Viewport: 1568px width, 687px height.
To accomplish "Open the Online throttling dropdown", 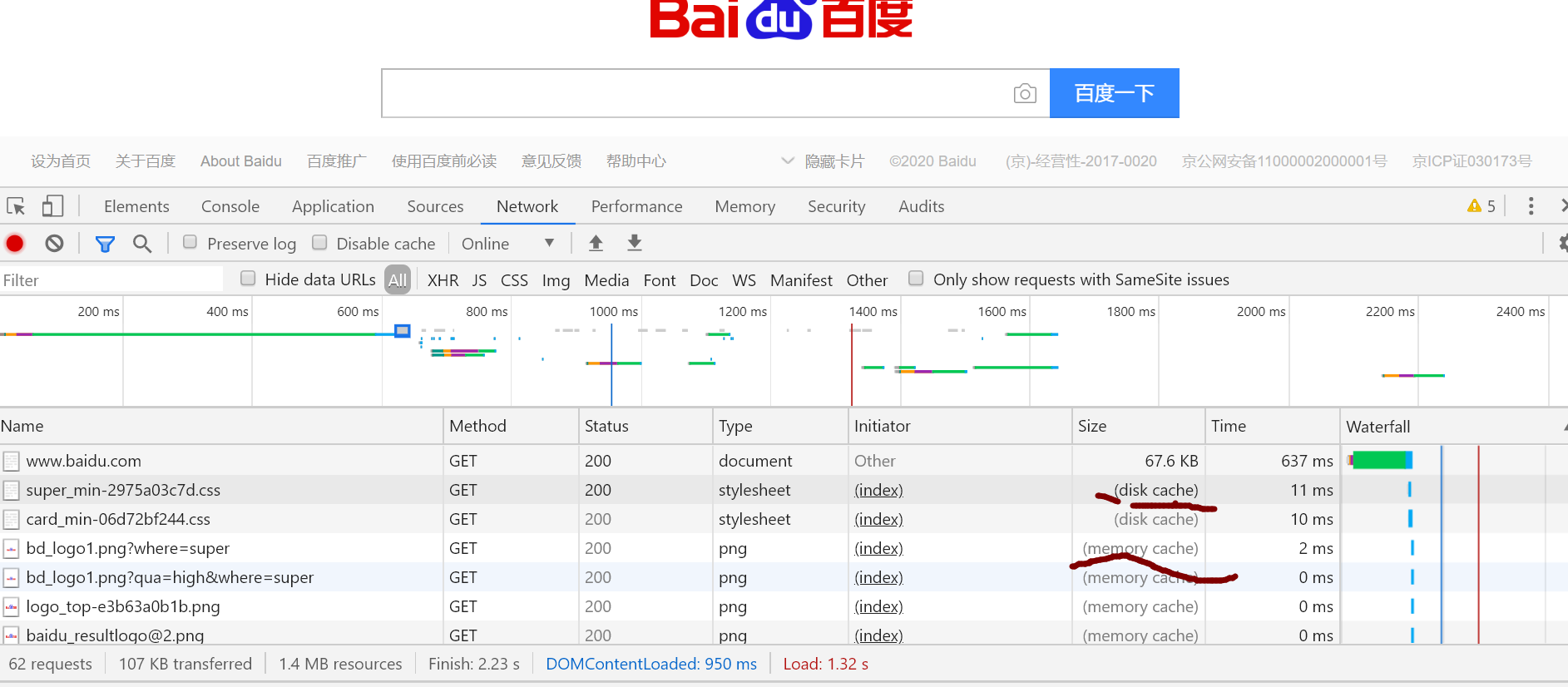I will (x=507, y=244).
